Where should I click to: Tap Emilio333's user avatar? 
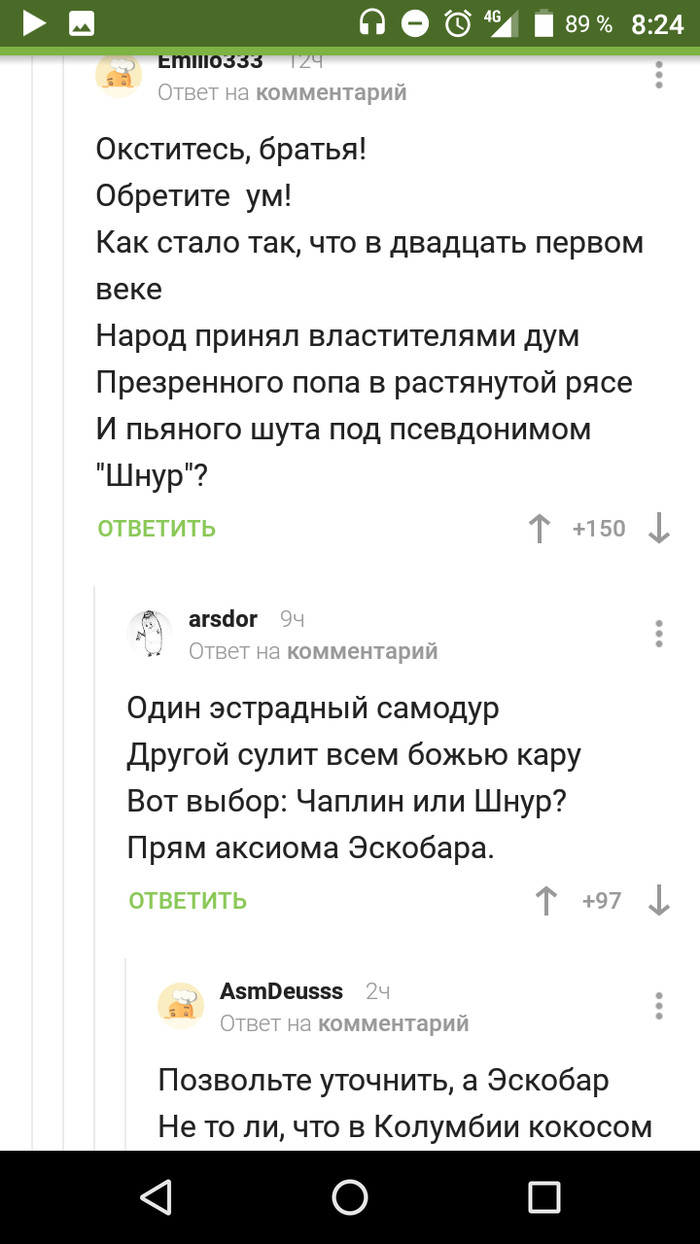pyautogui.click(x=118, y=75)
